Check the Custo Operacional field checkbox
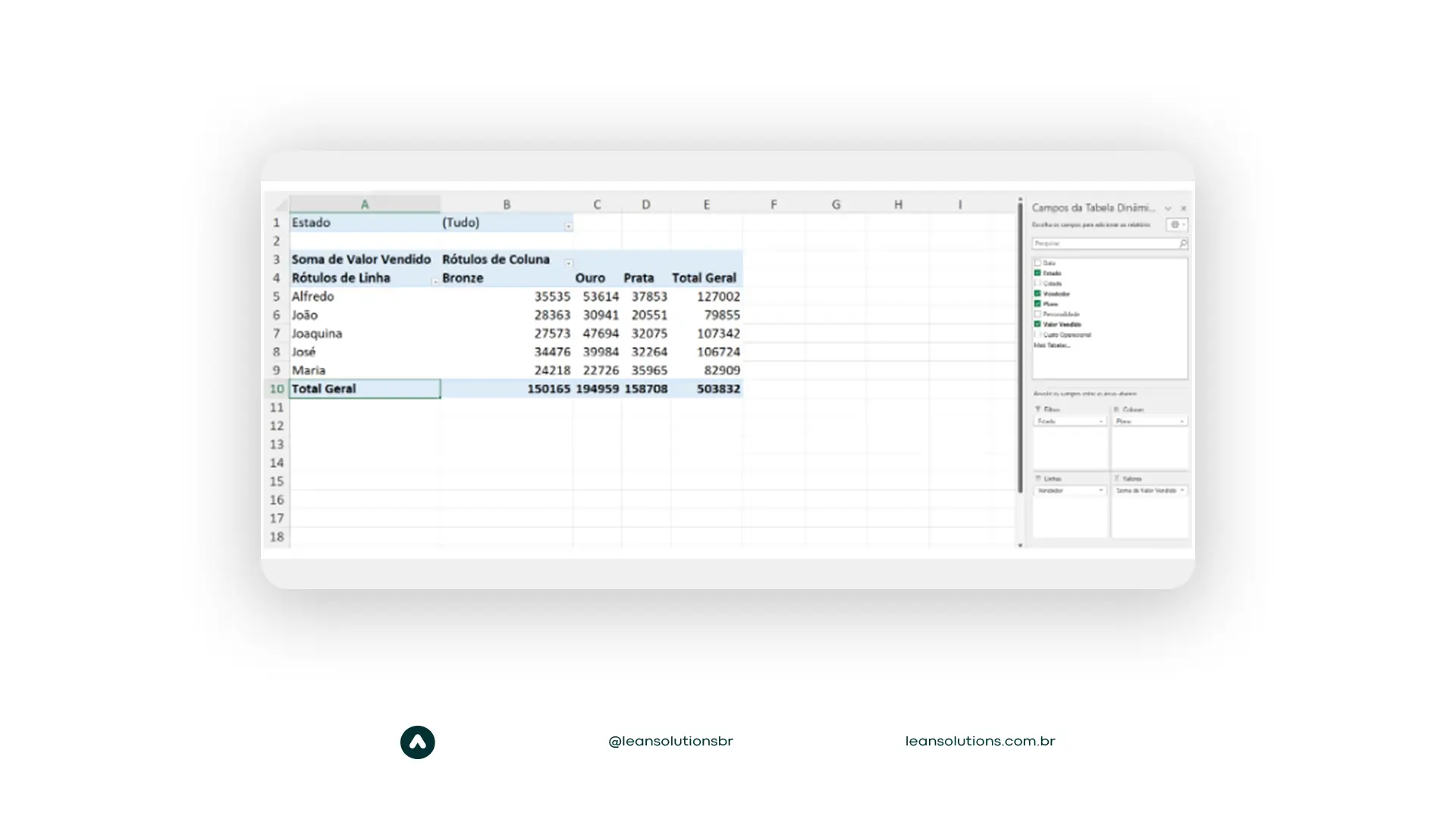Viewport: 1456px width, 819px height. (1037, 334)
